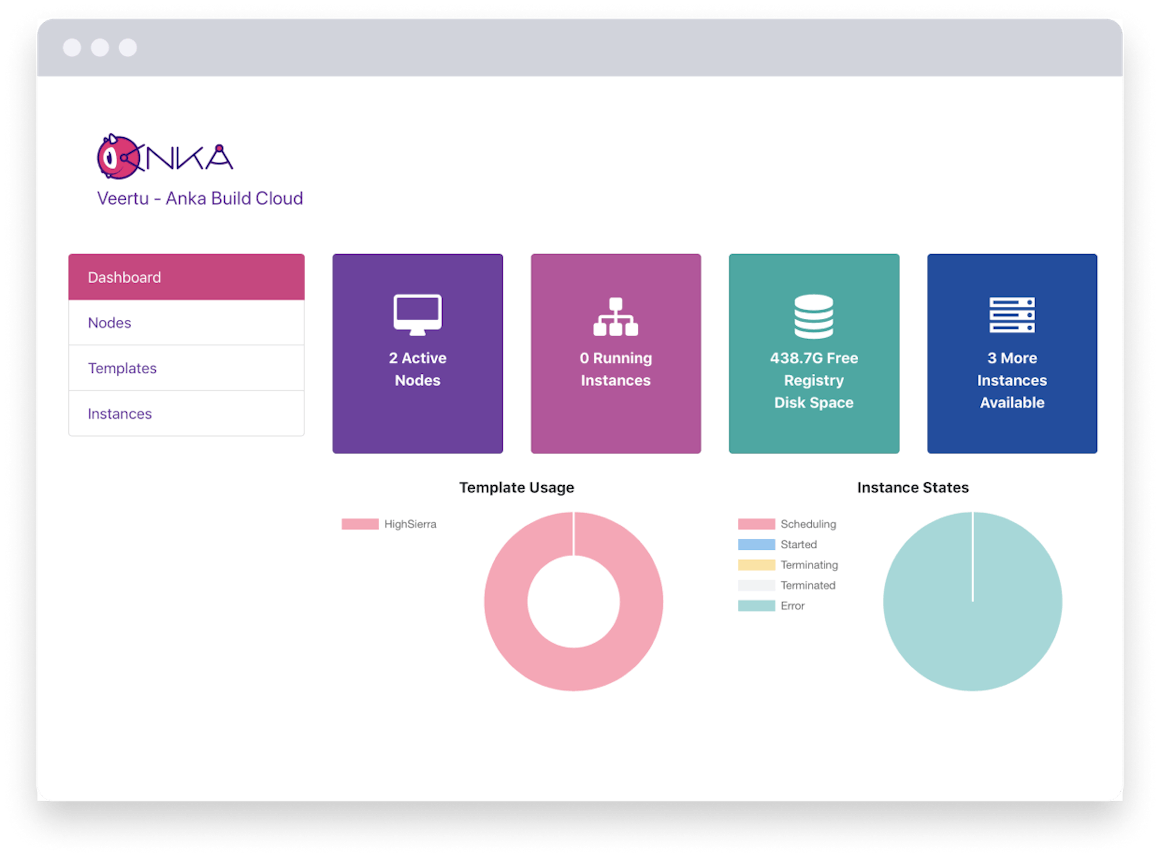Click the Terminating legend label
This screenshot has width=1160, height=857.
click(809, 565)
